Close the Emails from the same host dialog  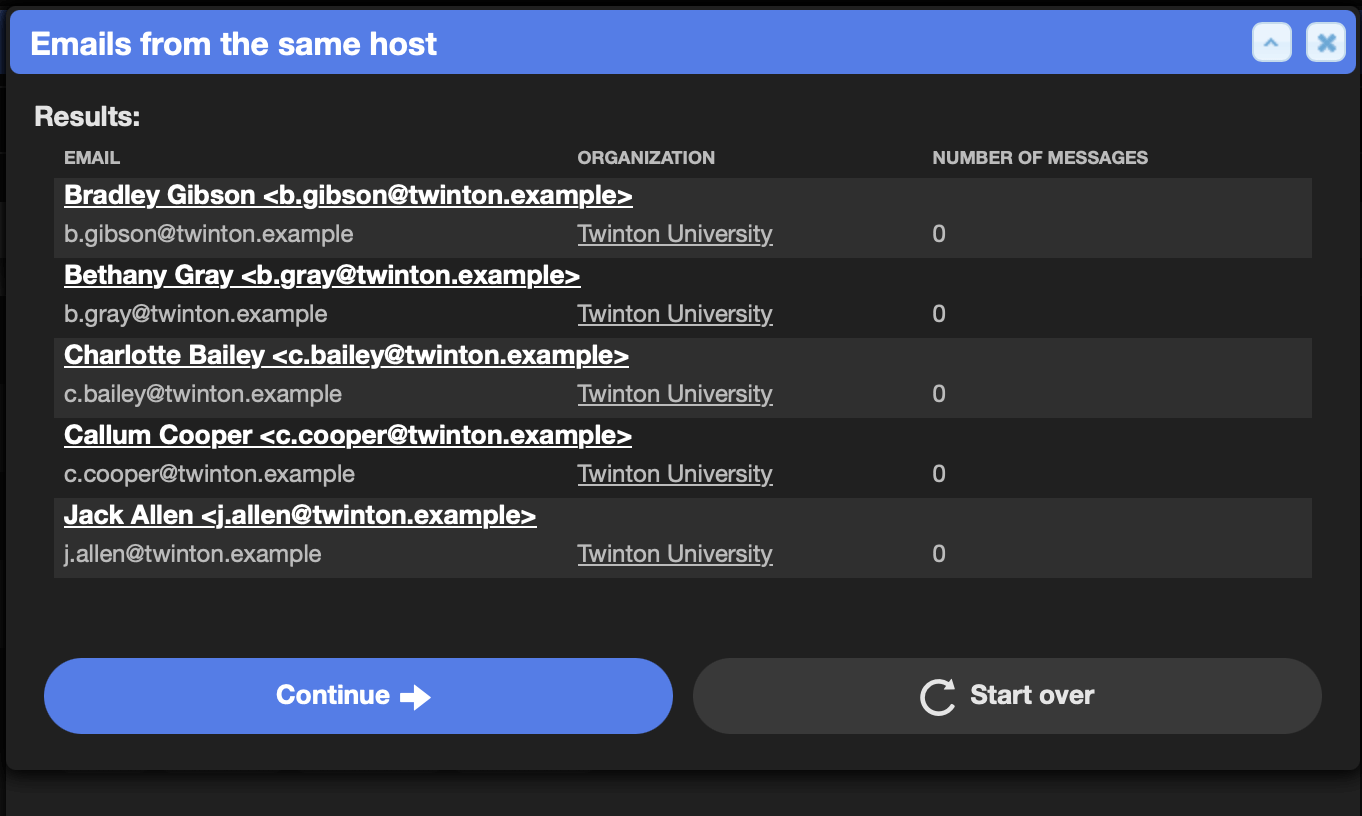coord(1326,43)
